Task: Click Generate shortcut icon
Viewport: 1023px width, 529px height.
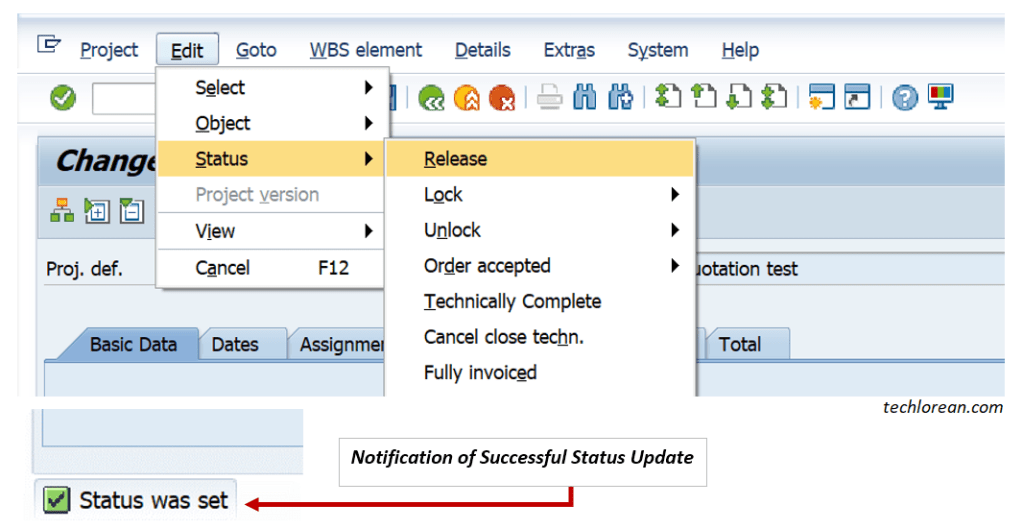Action: 857,97
